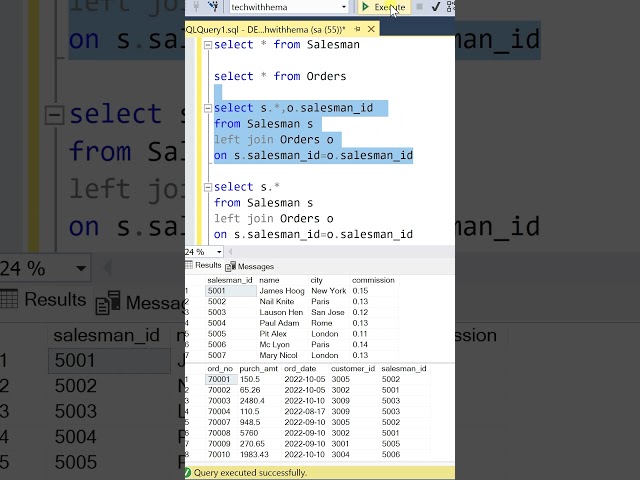Viewport: 640px width, 480px height.
Task: Click the Parse checkmark icon
Action: coord(436,7)
